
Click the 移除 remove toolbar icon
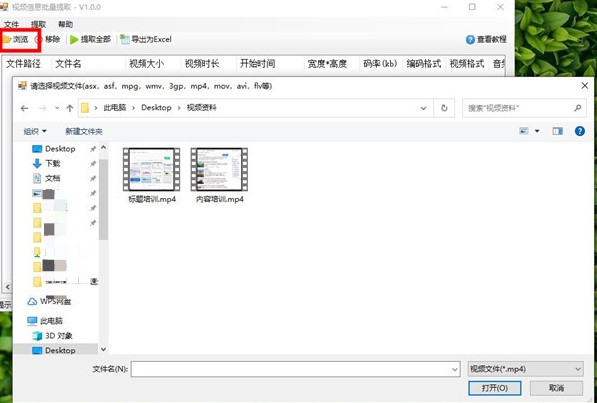(x=38, y=39)
